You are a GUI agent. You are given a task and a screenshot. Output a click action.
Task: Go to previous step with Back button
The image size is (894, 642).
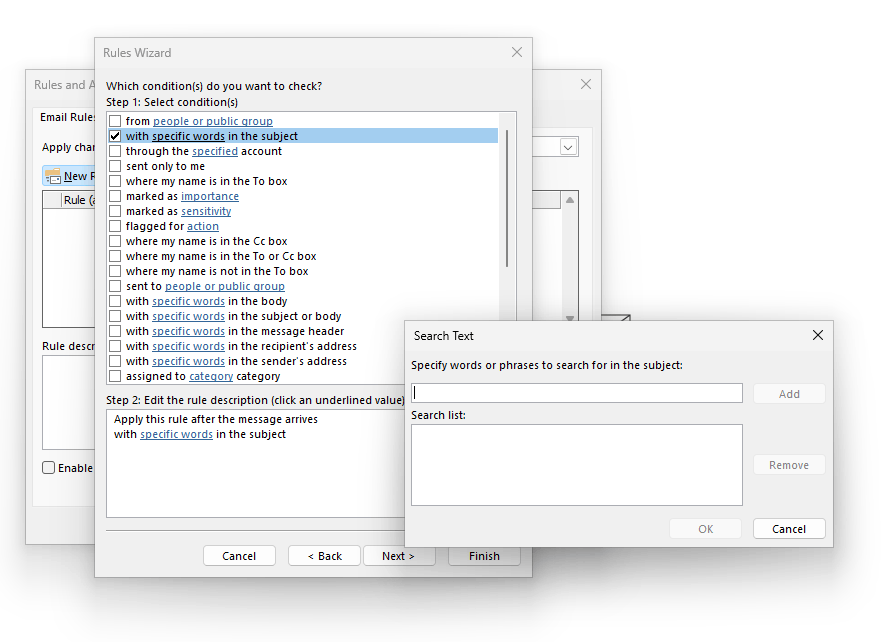tap(324, 556)
